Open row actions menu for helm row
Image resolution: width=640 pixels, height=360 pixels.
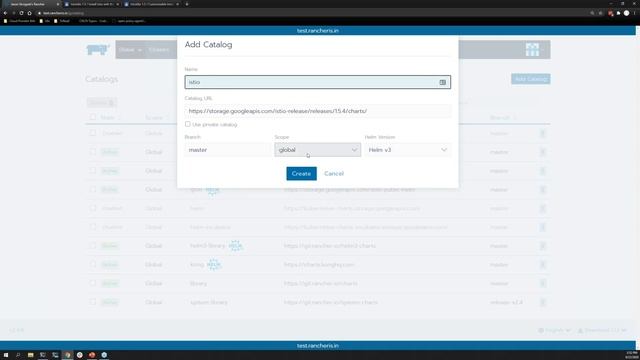542,208
